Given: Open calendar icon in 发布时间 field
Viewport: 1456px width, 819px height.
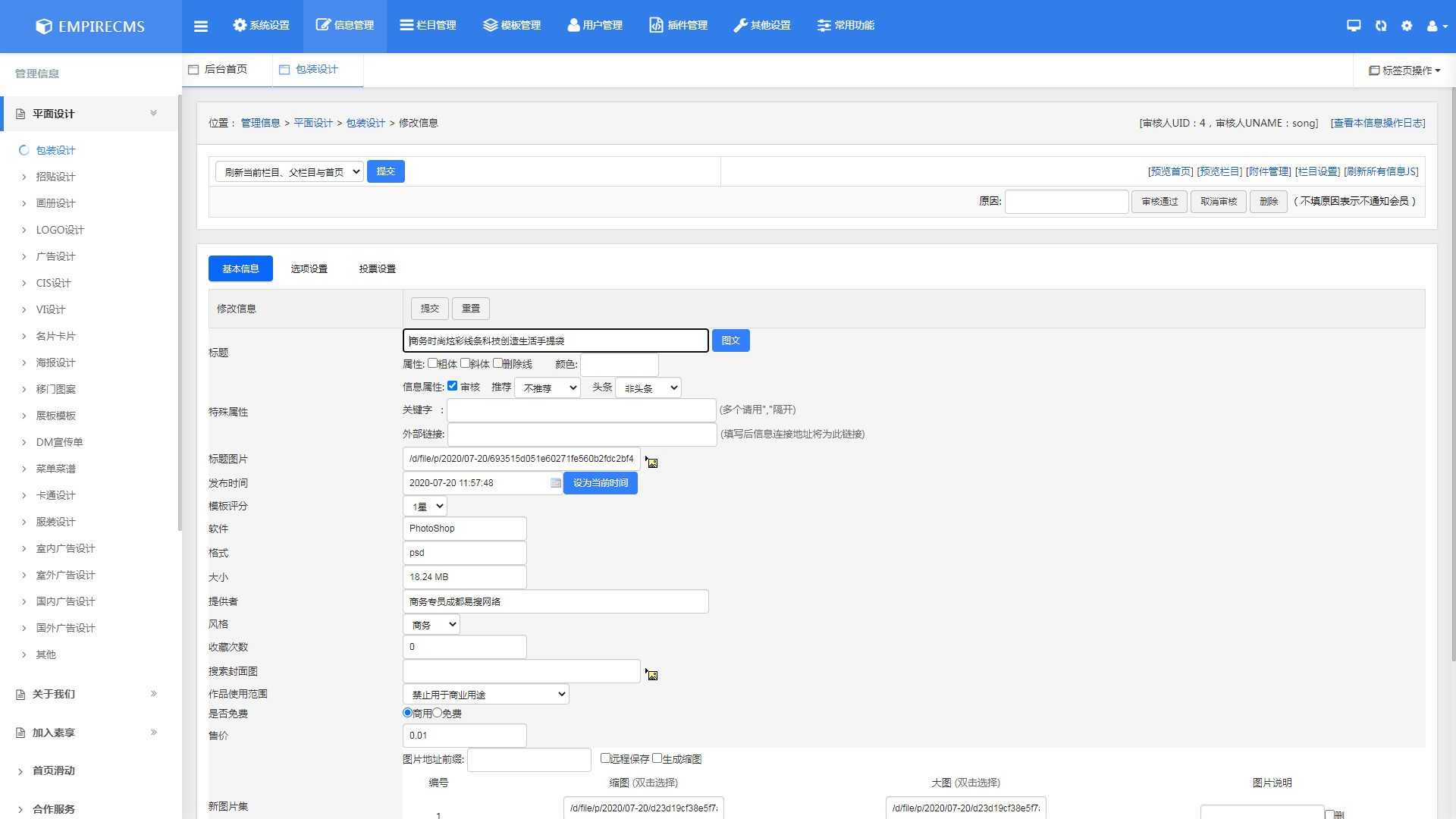Looking at the screenshot, I should click(x=556, y=483).
